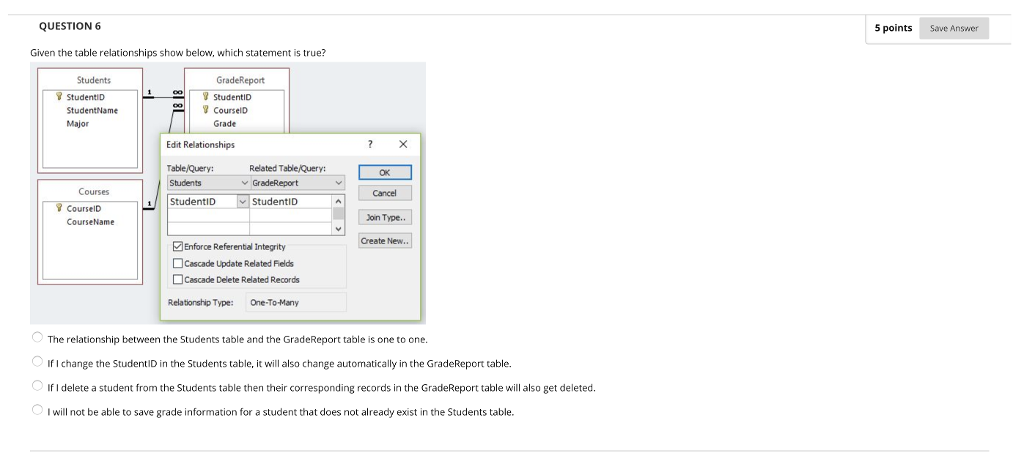Click the GradeReport table title
The height and width of the screenshot is (459, 1024).
[x=240, y=80]
